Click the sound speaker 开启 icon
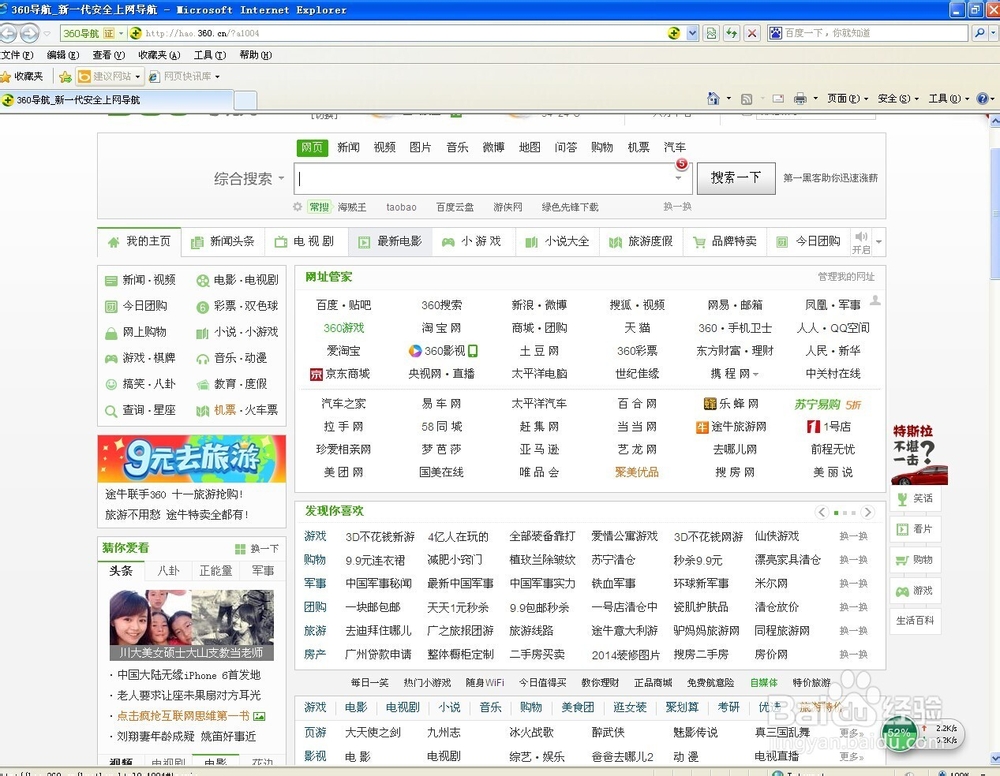1000x776 pixels. (x=861, y=242)
